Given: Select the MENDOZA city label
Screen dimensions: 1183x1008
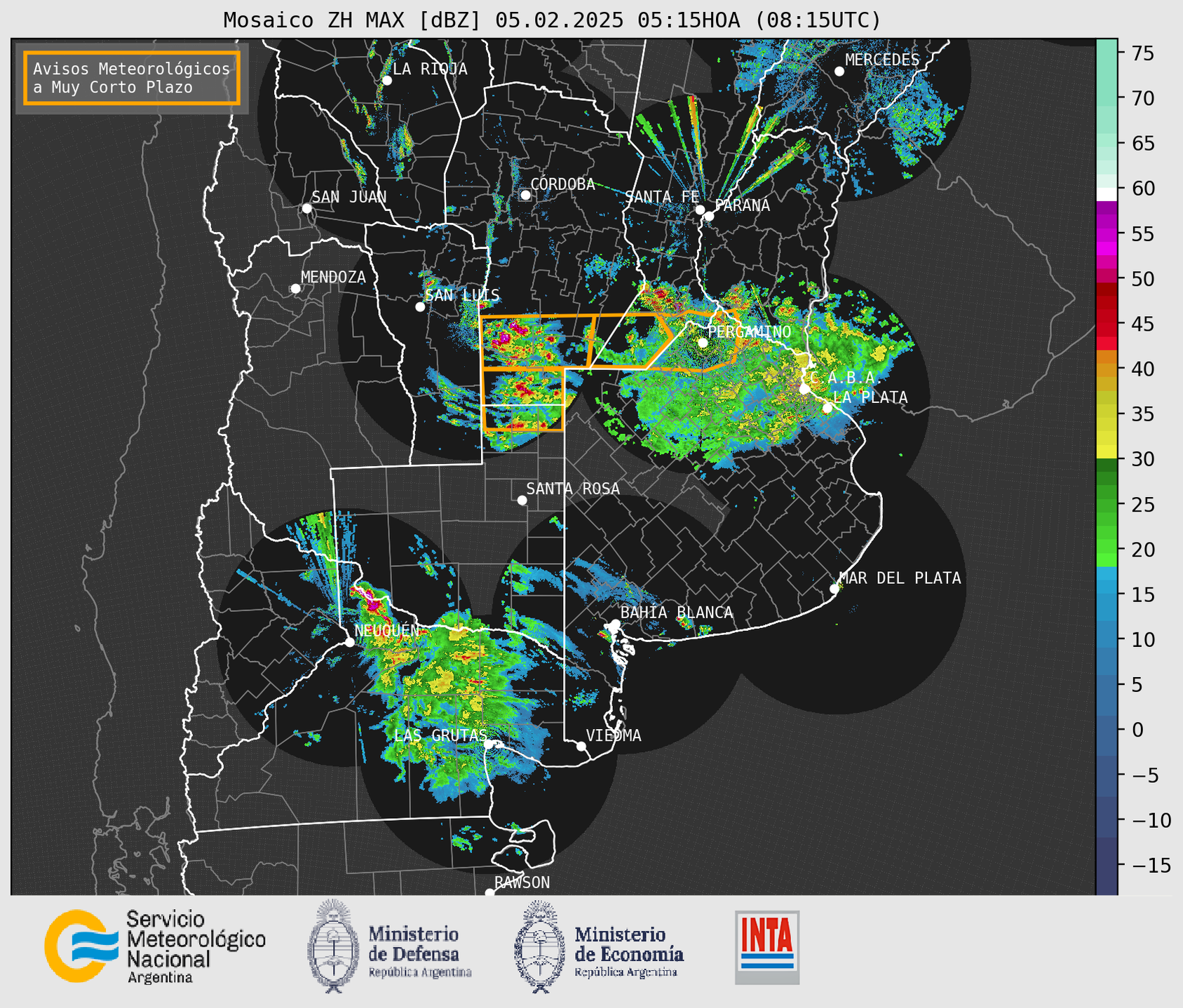Looking at the screenshot, I should (333, 278).
